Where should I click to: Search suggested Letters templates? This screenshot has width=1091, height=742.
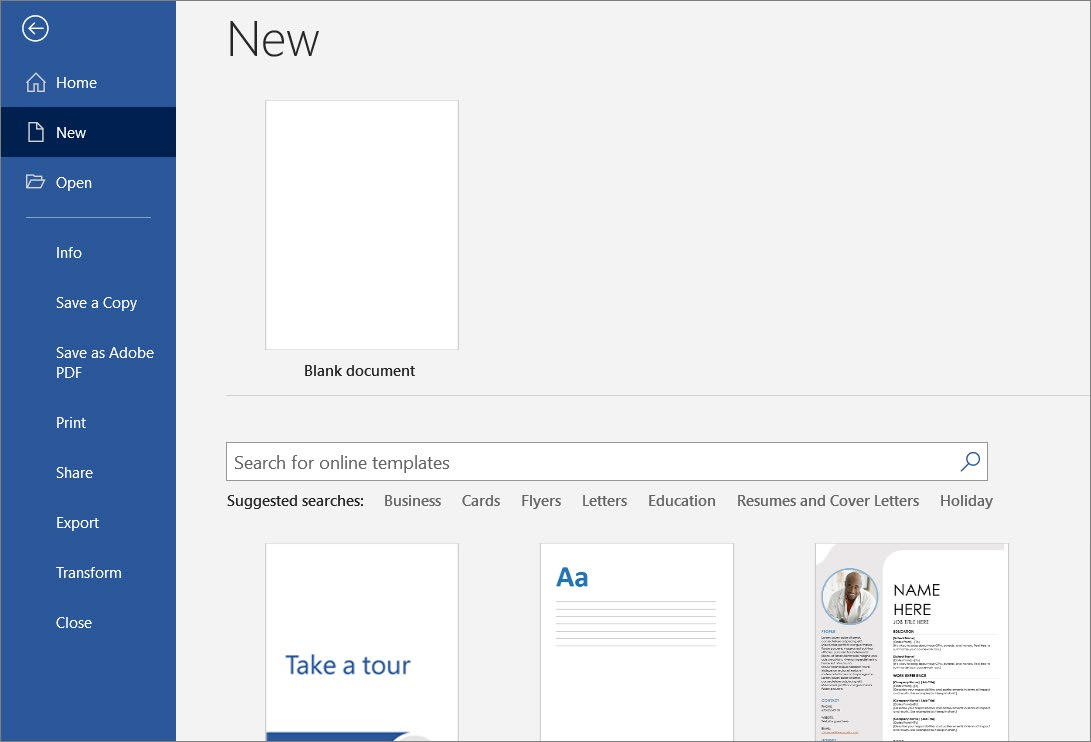pyautogui.click(x=605, y=500)
